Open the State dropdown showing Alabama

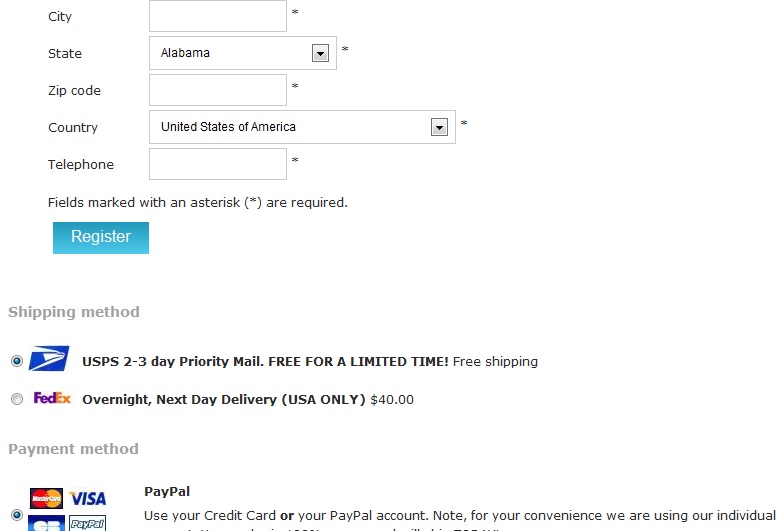(320, 53)
